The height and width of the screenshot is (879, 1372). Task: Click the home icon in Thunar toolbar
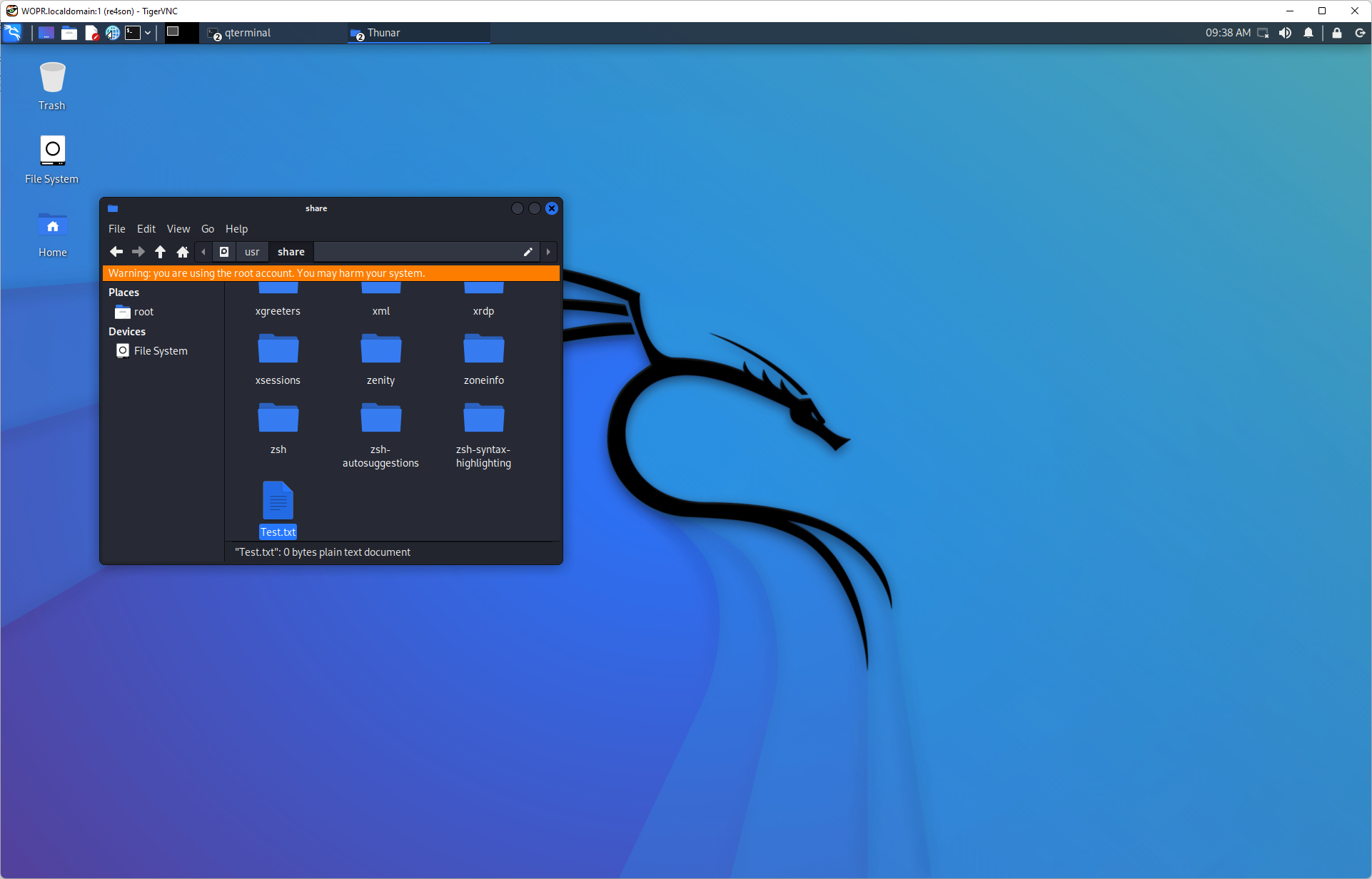point(183,252)
